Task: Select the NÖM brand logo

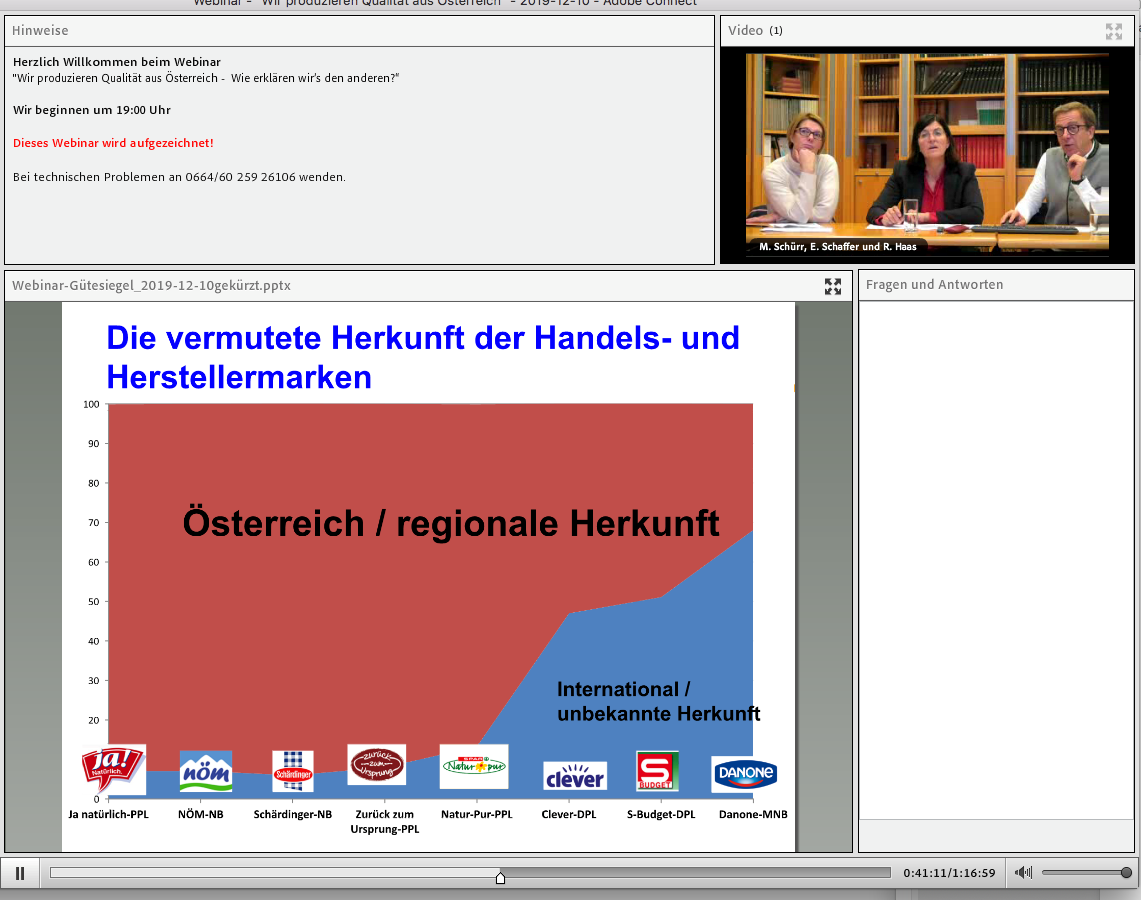Action: coord(205,772)
